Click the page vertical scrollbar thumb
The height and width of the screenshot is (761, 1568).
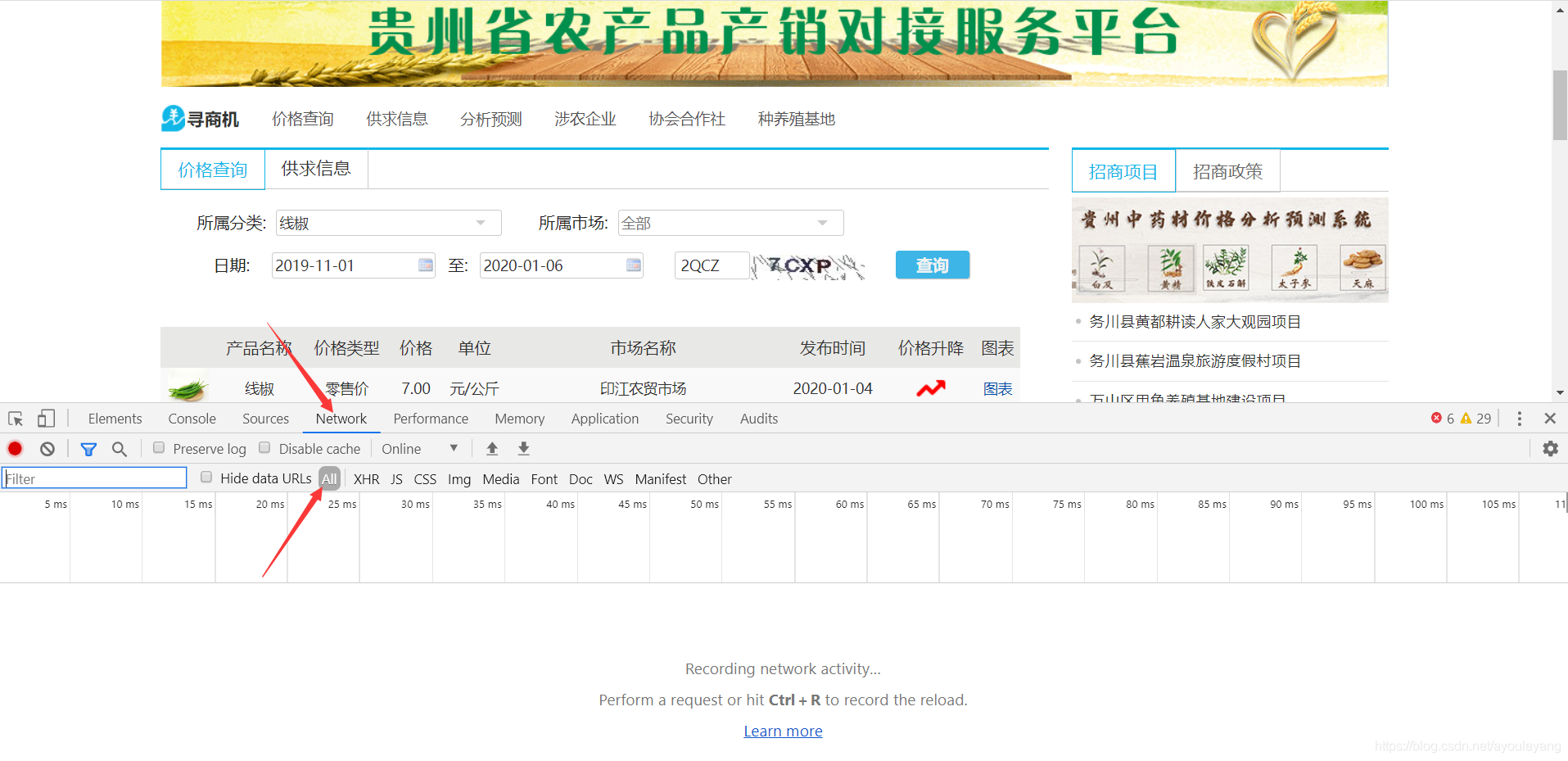(x=1560, y=105)
